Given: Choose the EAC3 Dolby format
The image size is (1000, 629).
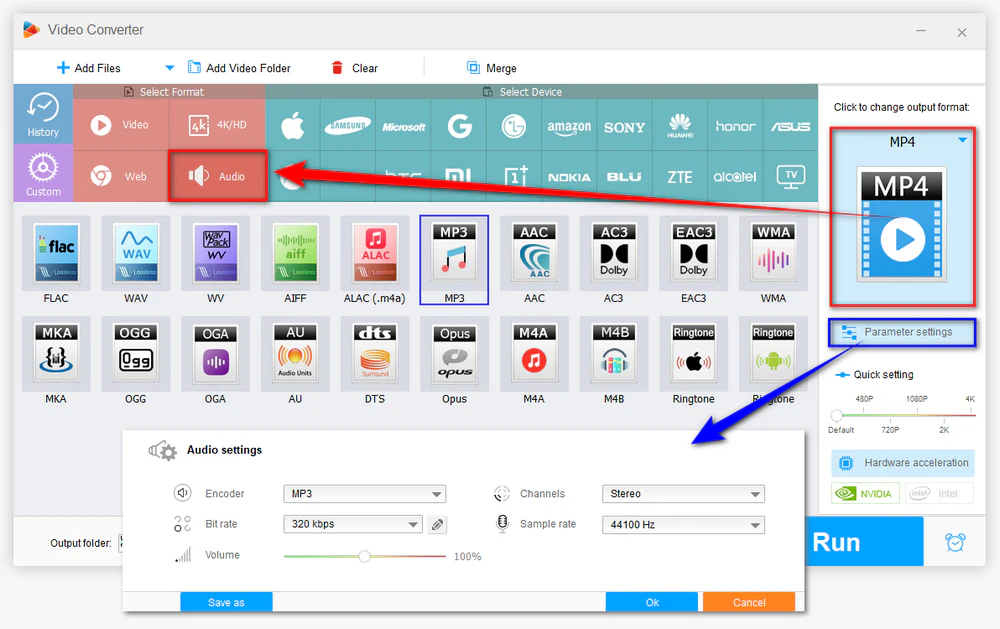Looking at the screenshot, I should click(693, 254).
